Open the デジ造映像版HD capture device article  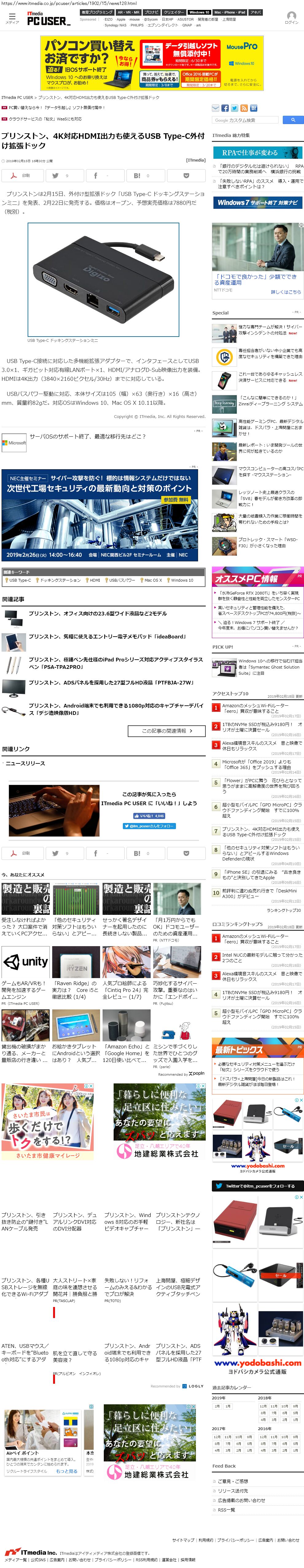(116, 709)
